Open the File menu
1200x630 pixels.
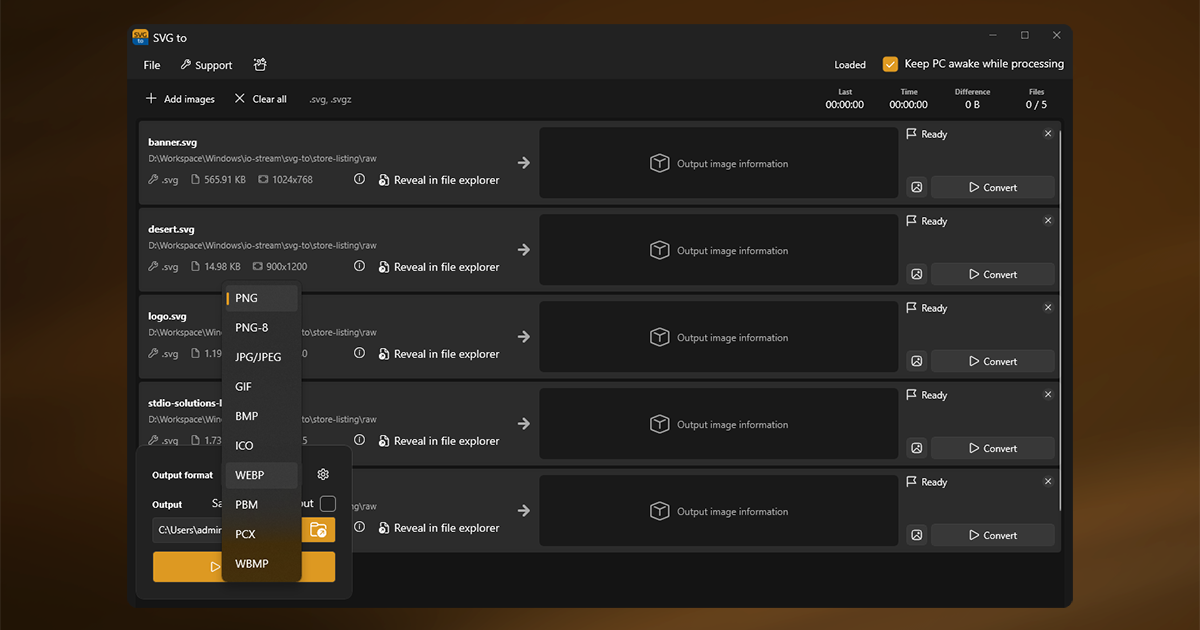tap(152, 65)
